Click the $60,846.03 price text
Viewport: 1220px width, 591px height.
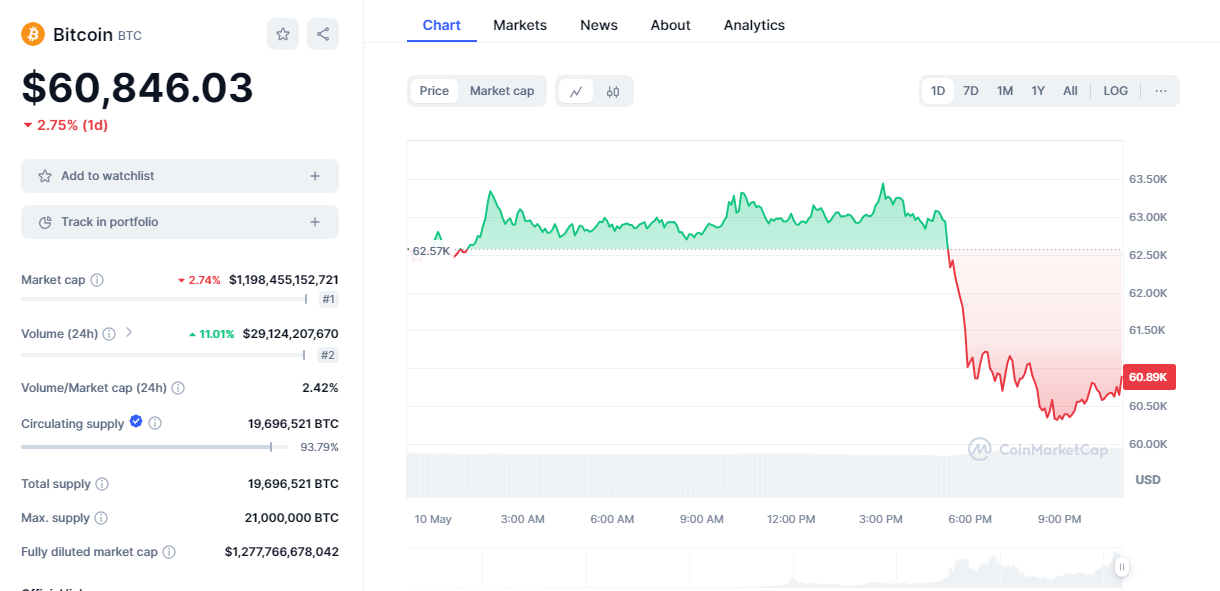click(x=137, y=88)
